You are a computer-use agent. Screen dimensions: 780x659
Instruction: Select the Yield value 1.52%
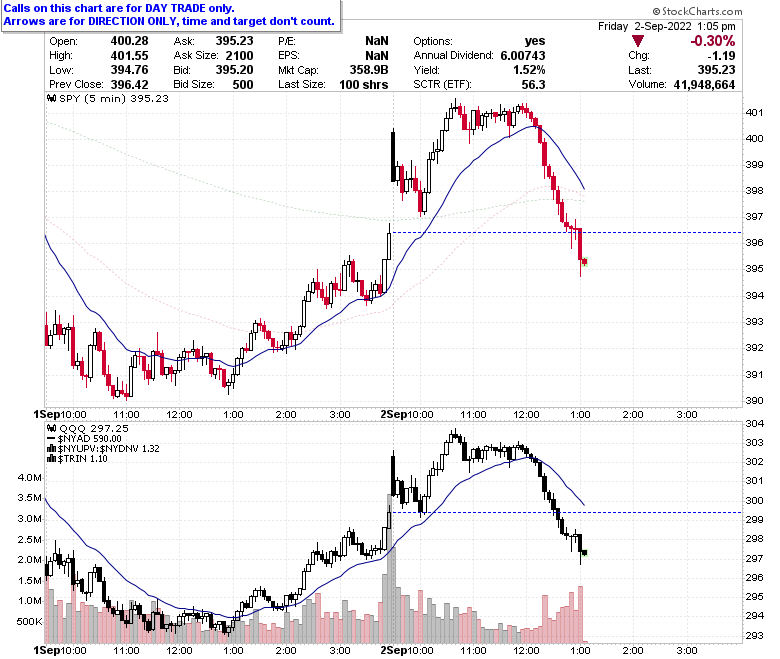pos(529,70)
